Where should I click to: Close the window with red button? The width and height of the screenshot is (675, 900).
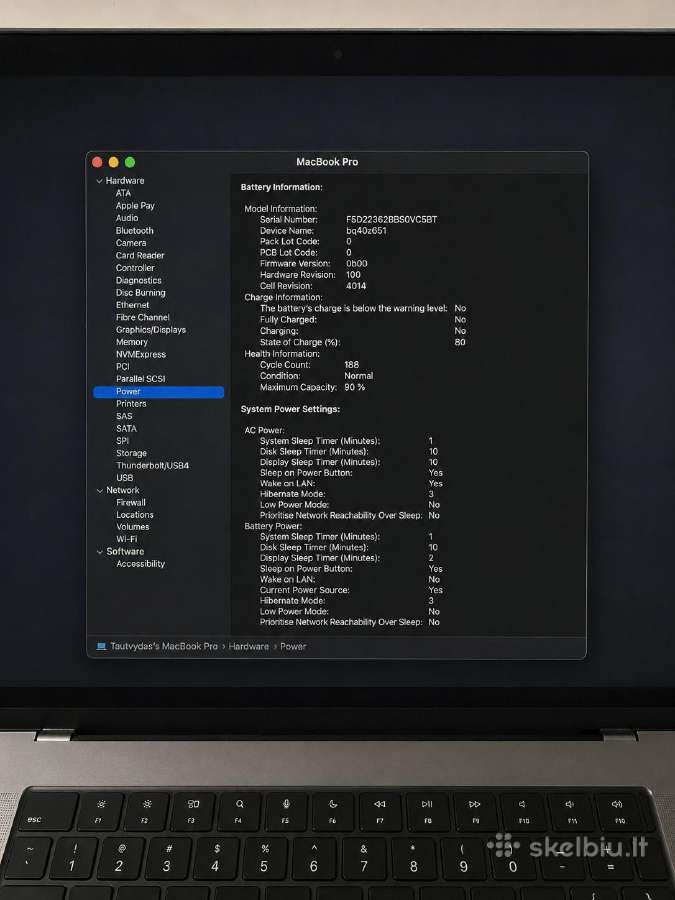coord(97,162)
